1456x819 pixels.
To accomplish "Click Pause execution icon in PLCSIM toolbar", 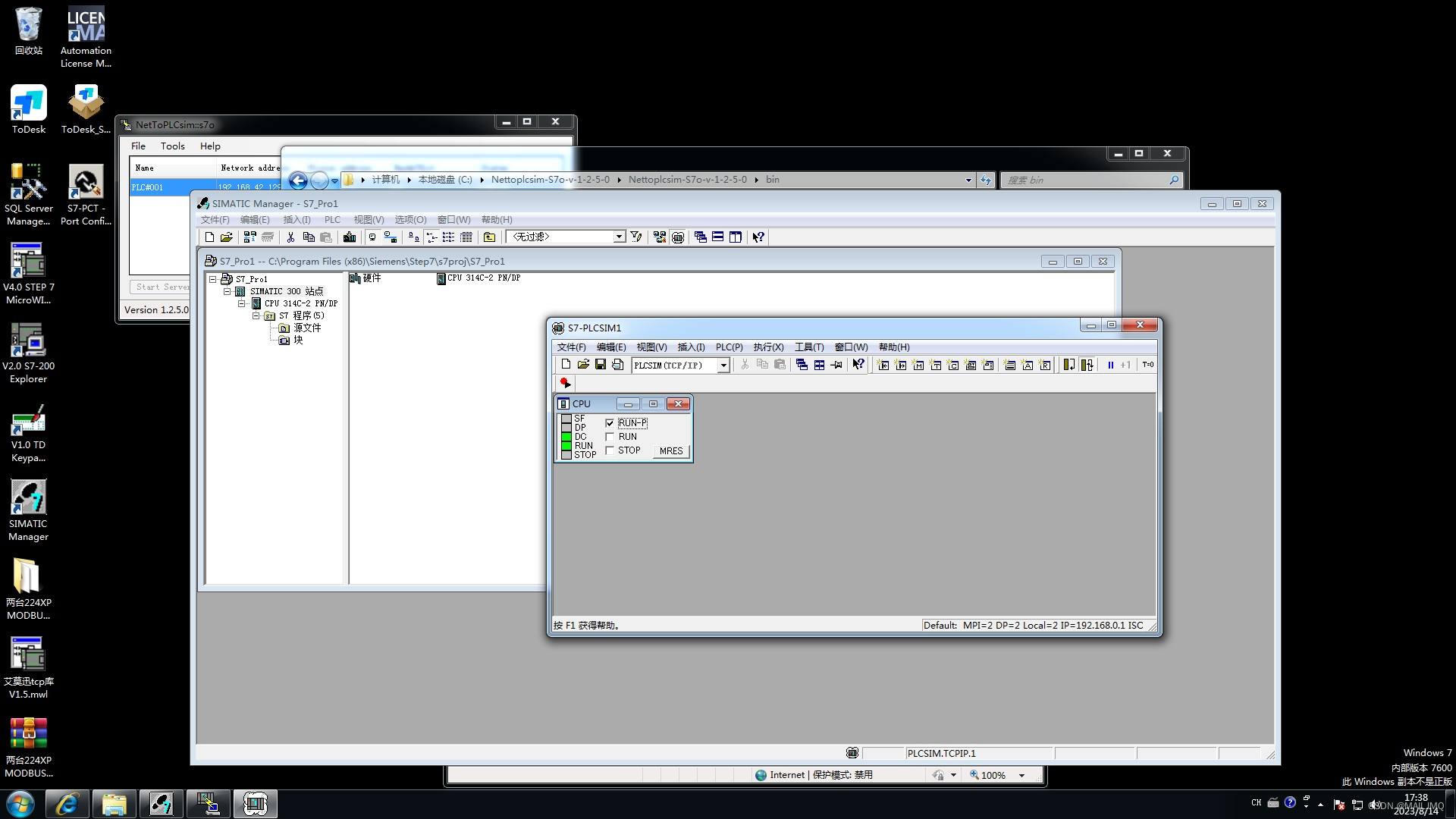I will click(1110, 365).
